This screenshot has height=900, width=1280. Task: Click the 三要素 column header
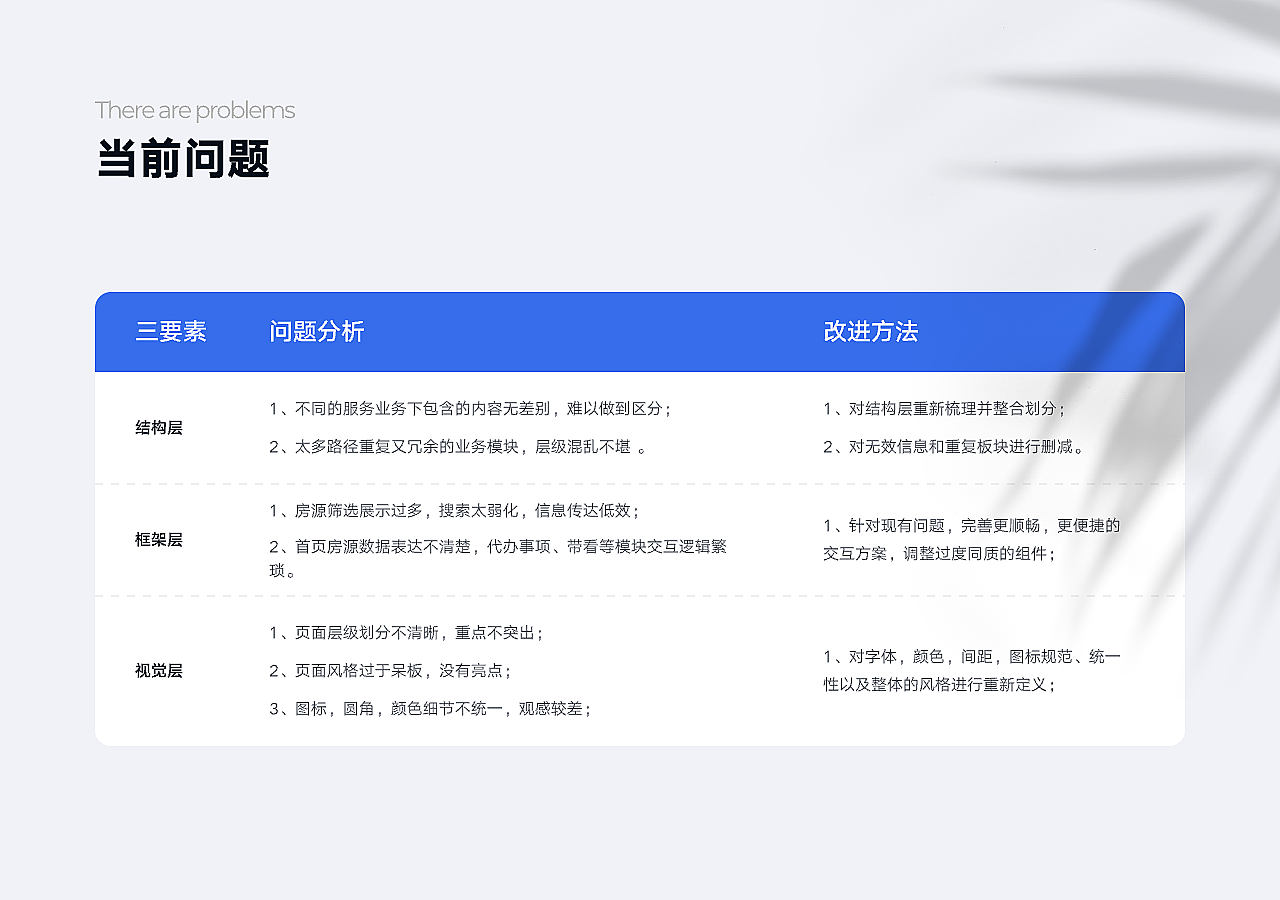tap(171, 332)
